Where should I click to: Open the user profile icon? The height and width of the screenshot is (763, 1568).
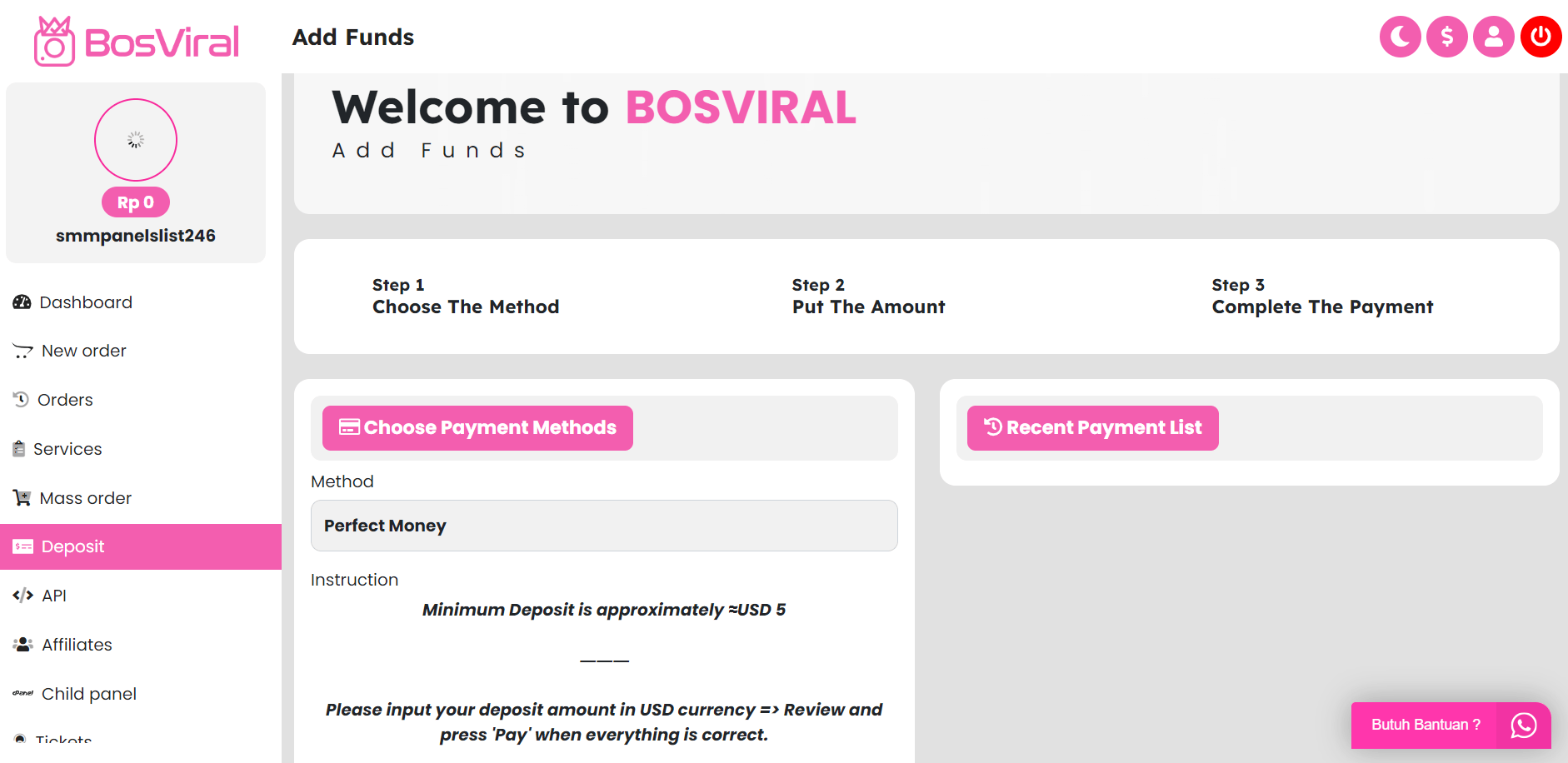pos(1494,37)
